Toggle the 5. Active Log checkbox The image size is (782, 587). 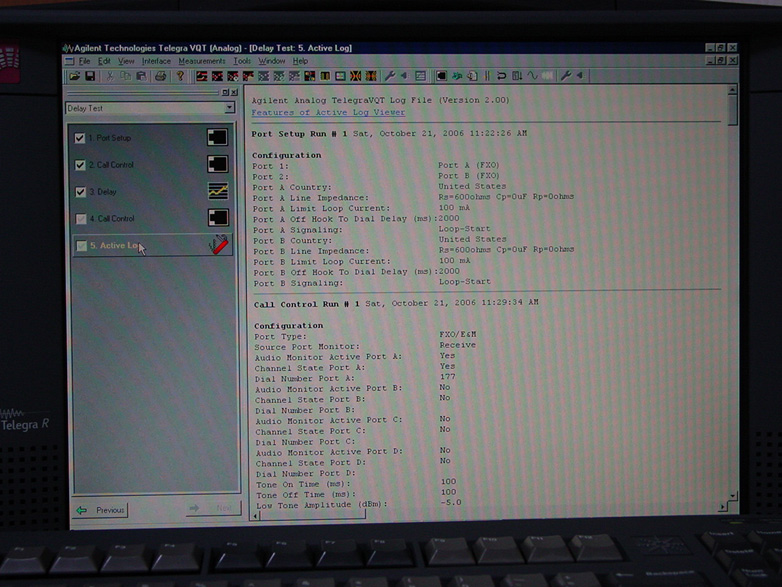coord(81,246)
